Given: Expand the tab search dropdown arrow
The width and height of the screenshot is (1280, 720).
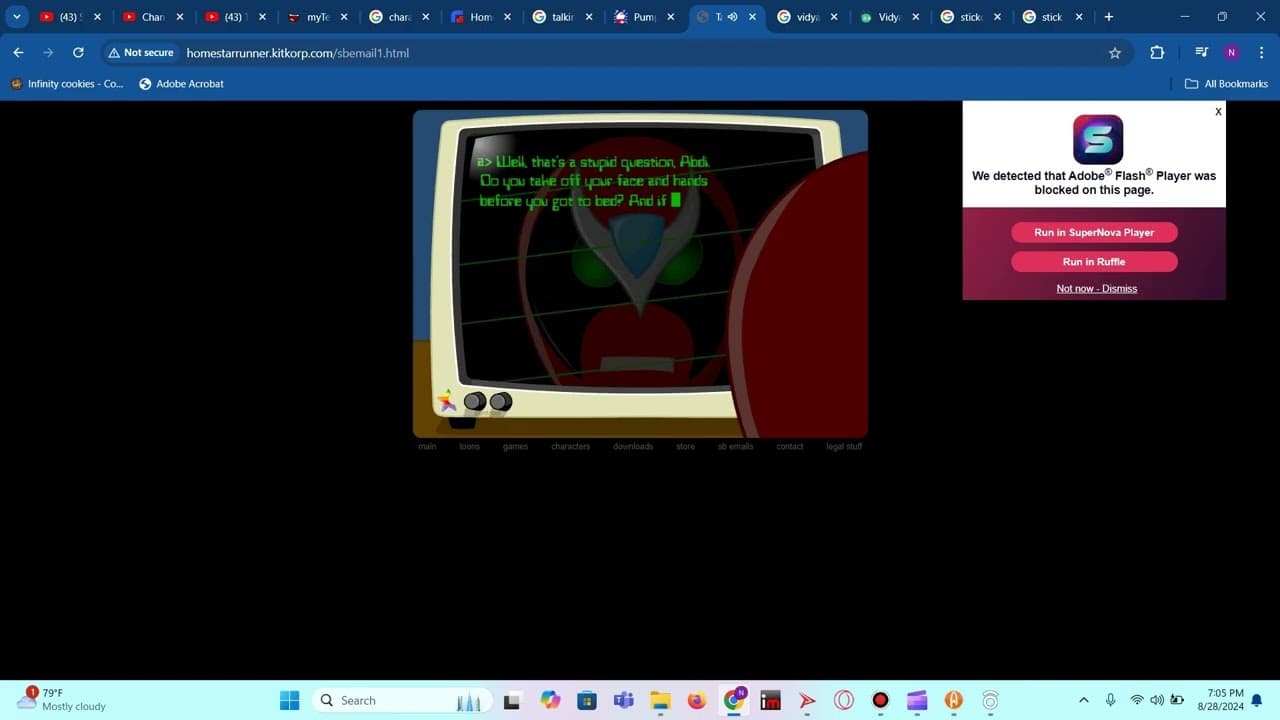Looking at the screenshot, I should pos(17,17).
